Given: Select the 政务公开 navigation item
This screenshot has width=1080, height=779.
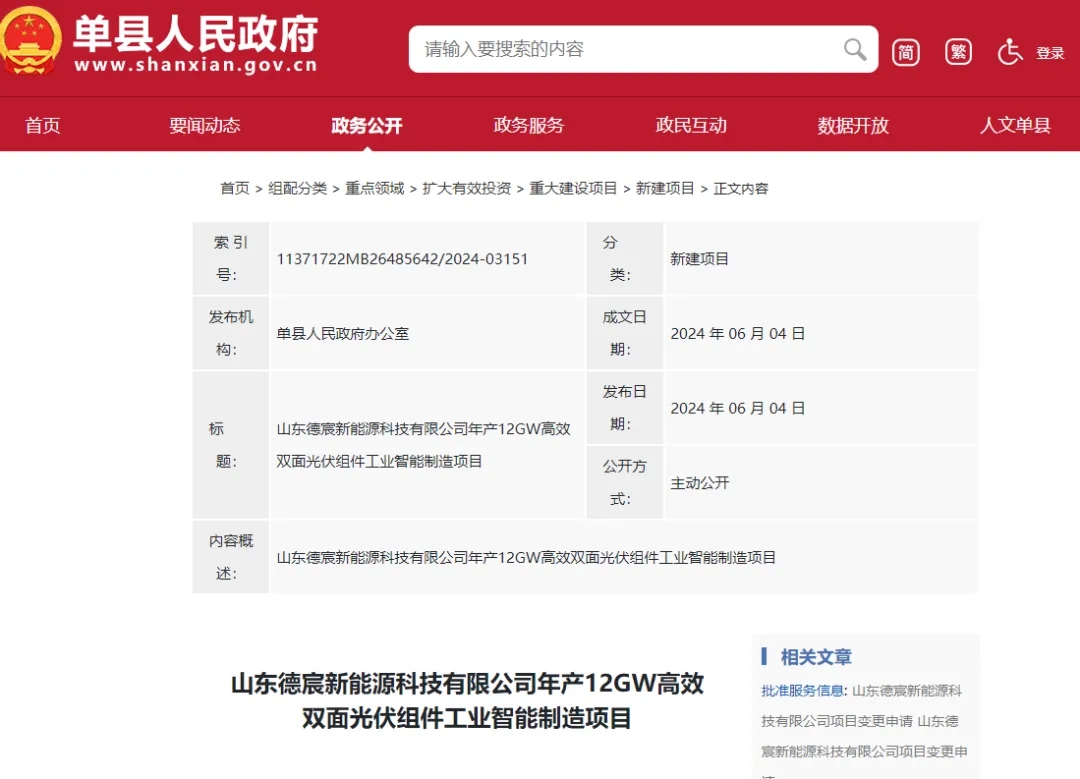Looking at the screenshot, I should click(366, 125).
